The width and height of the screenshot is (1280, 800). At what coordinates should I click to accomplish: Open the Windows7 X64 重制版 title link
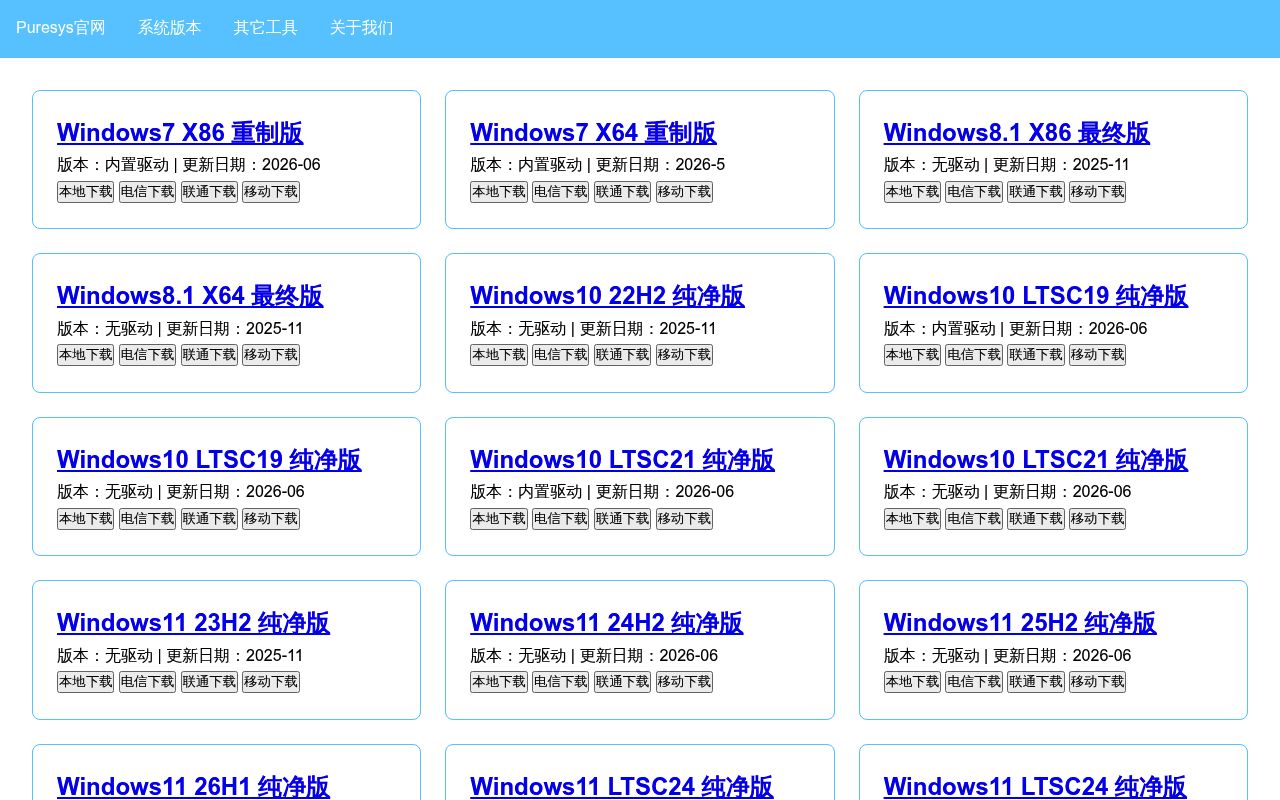(593, 133)
